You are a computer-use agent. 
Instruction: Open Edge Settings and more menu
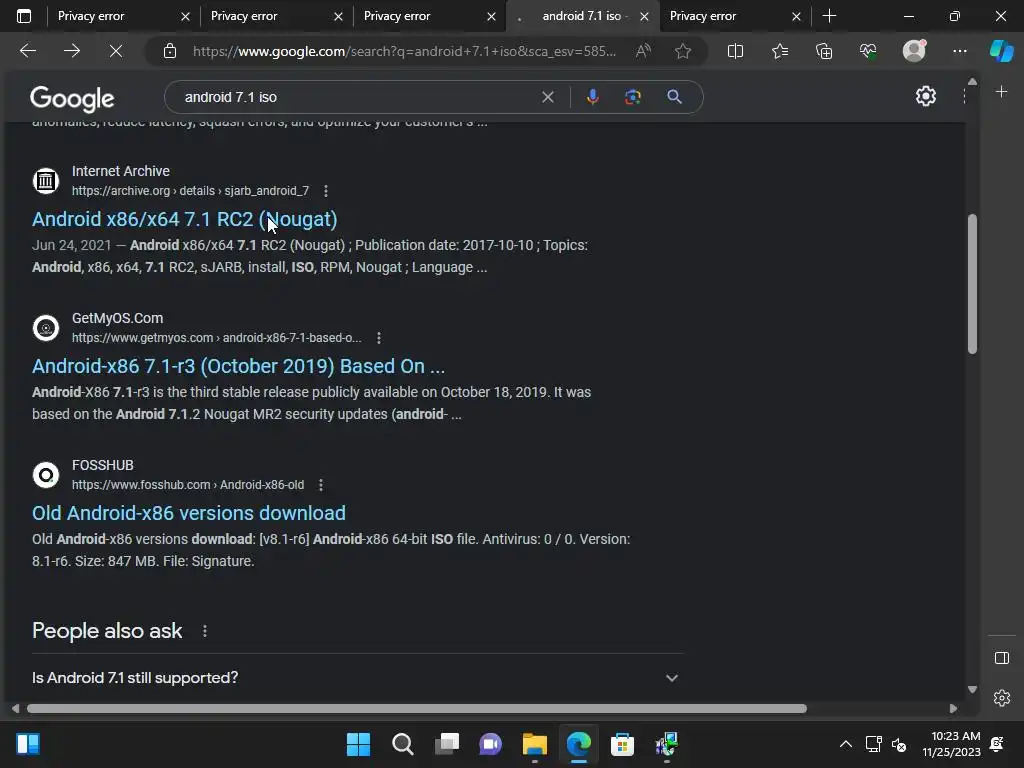click(x=959, y=51)
